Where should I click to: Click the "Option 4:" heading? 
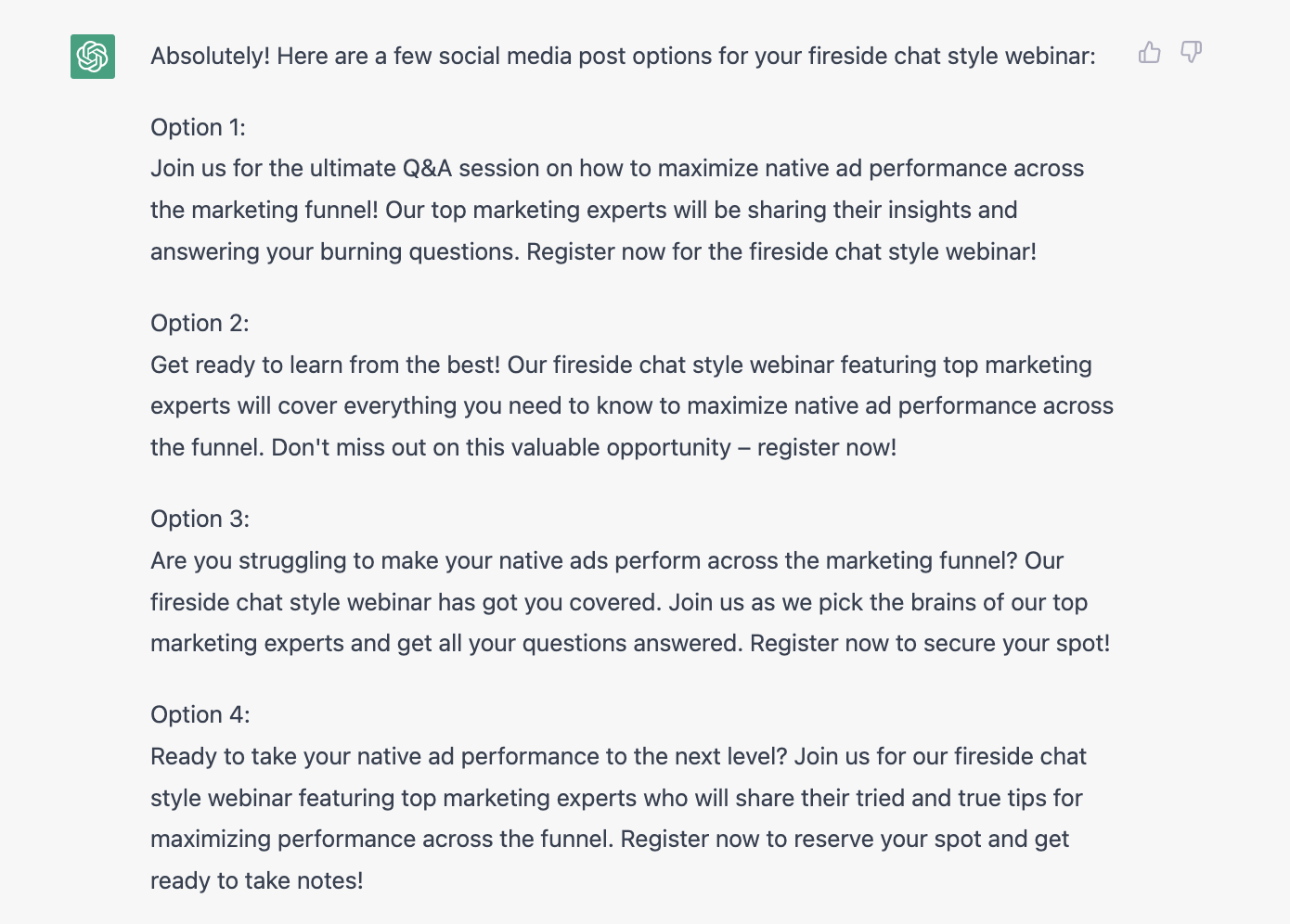click(200, 714)
